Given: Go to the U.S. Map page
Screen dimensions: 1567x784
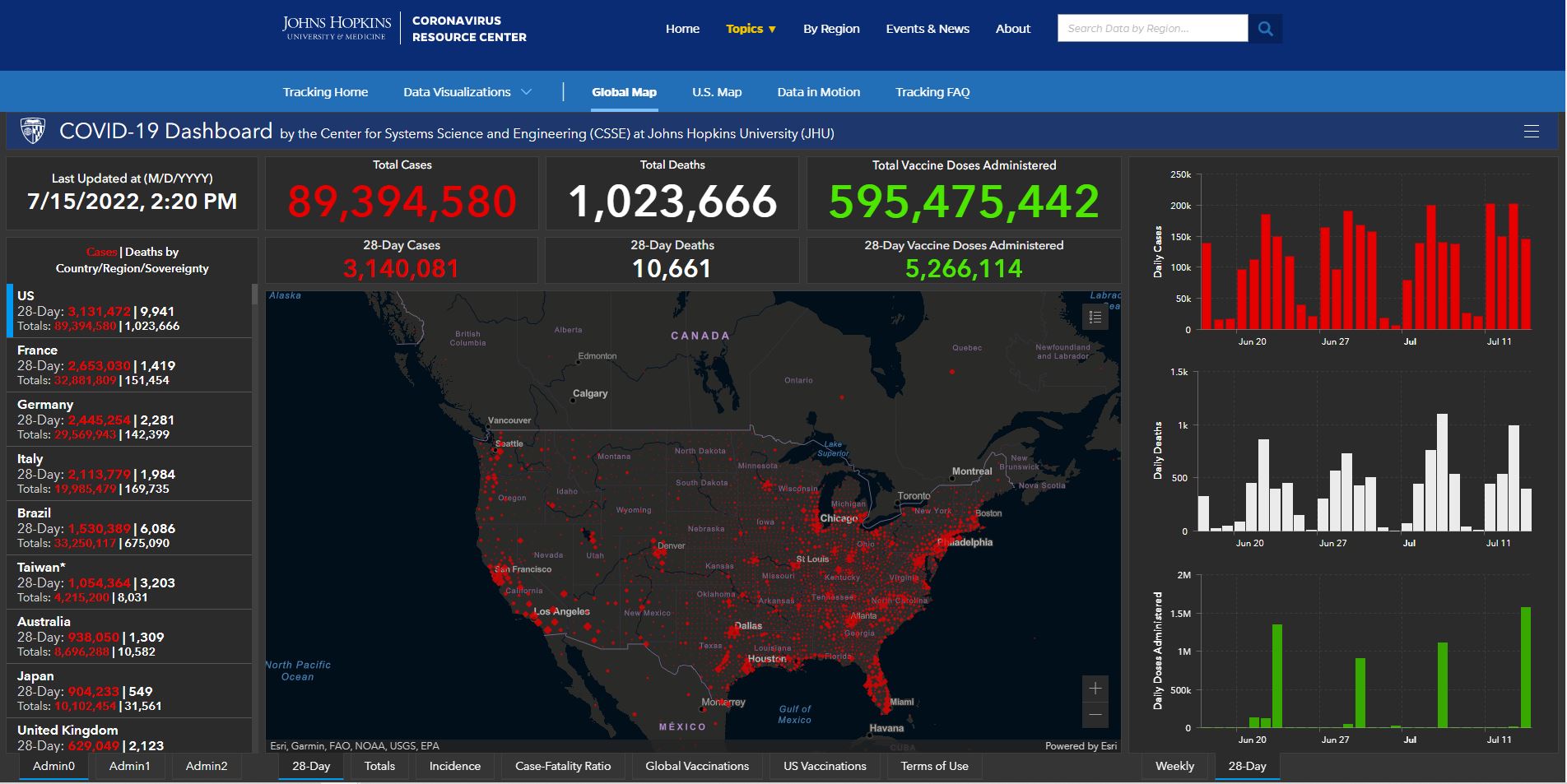Looking at the screenshot, I should coord(717,92).
